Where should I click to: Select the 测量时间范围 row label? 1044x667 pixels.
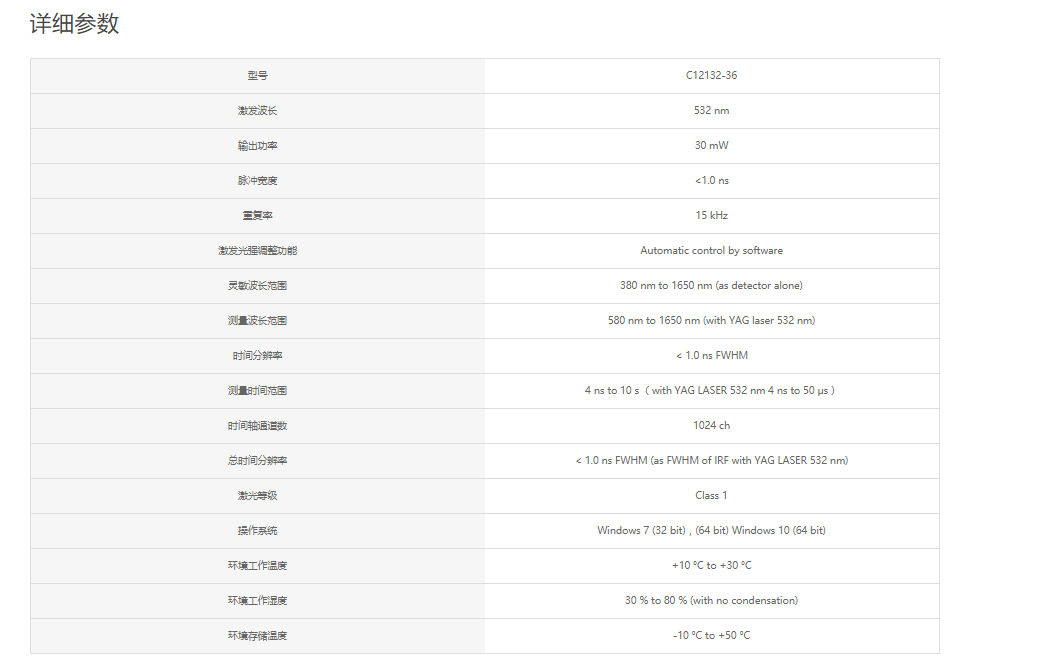(x=257, y=391)
